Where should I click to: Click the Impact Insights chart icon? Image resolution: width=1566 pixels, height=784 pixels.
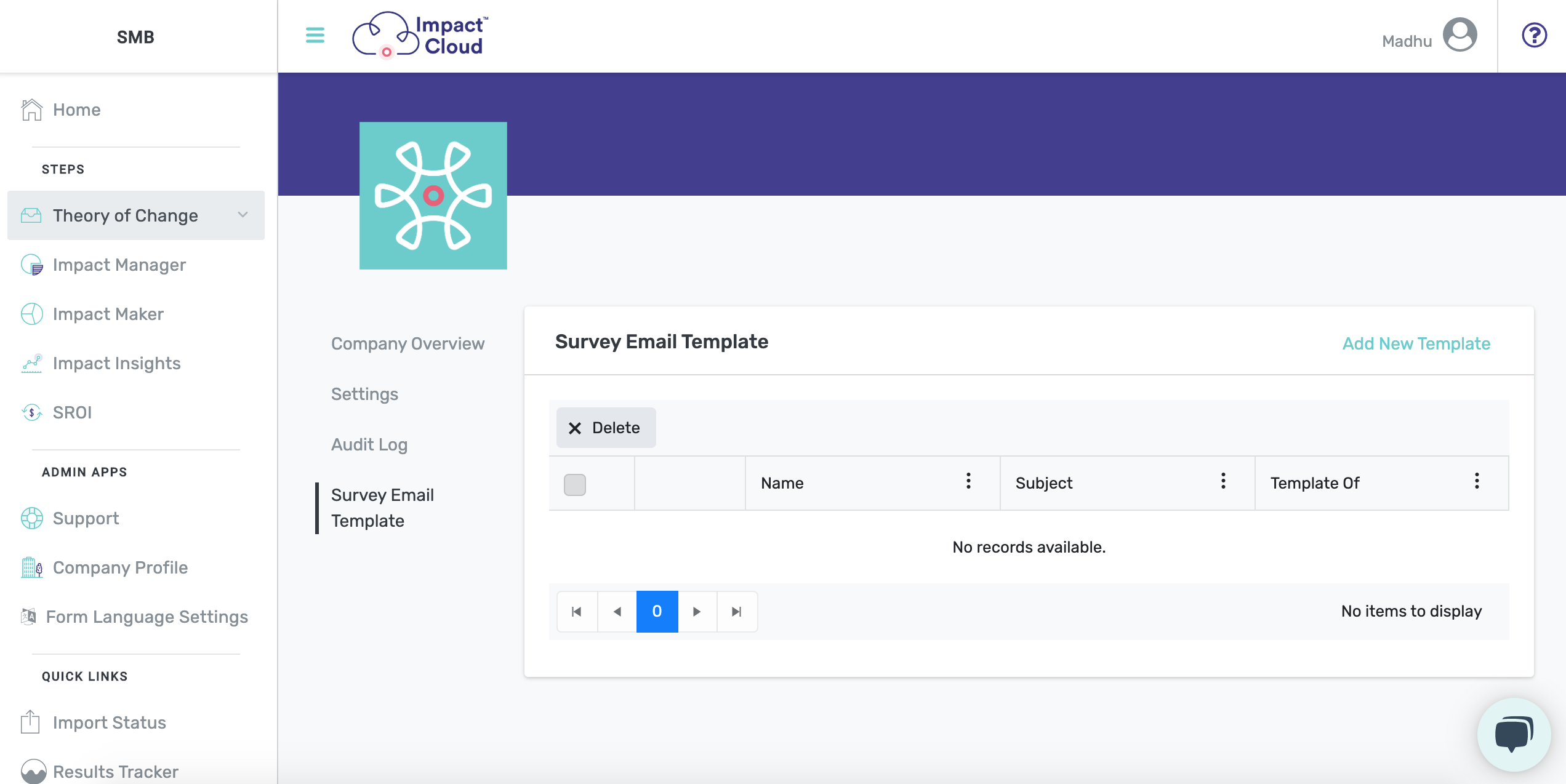31,363
